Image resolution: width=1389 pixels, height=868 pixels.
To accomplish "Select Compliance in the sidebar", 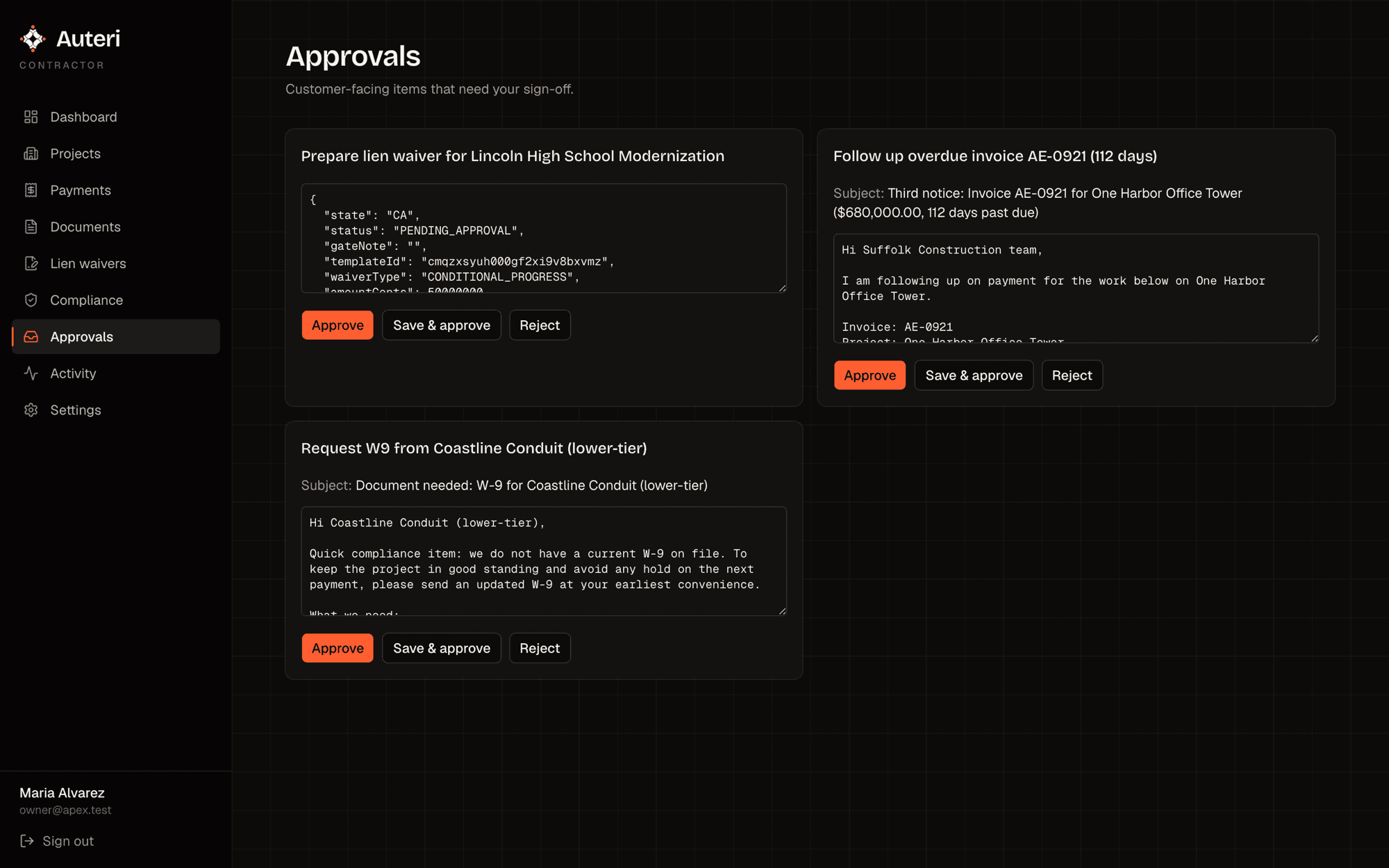I will 116,300.
